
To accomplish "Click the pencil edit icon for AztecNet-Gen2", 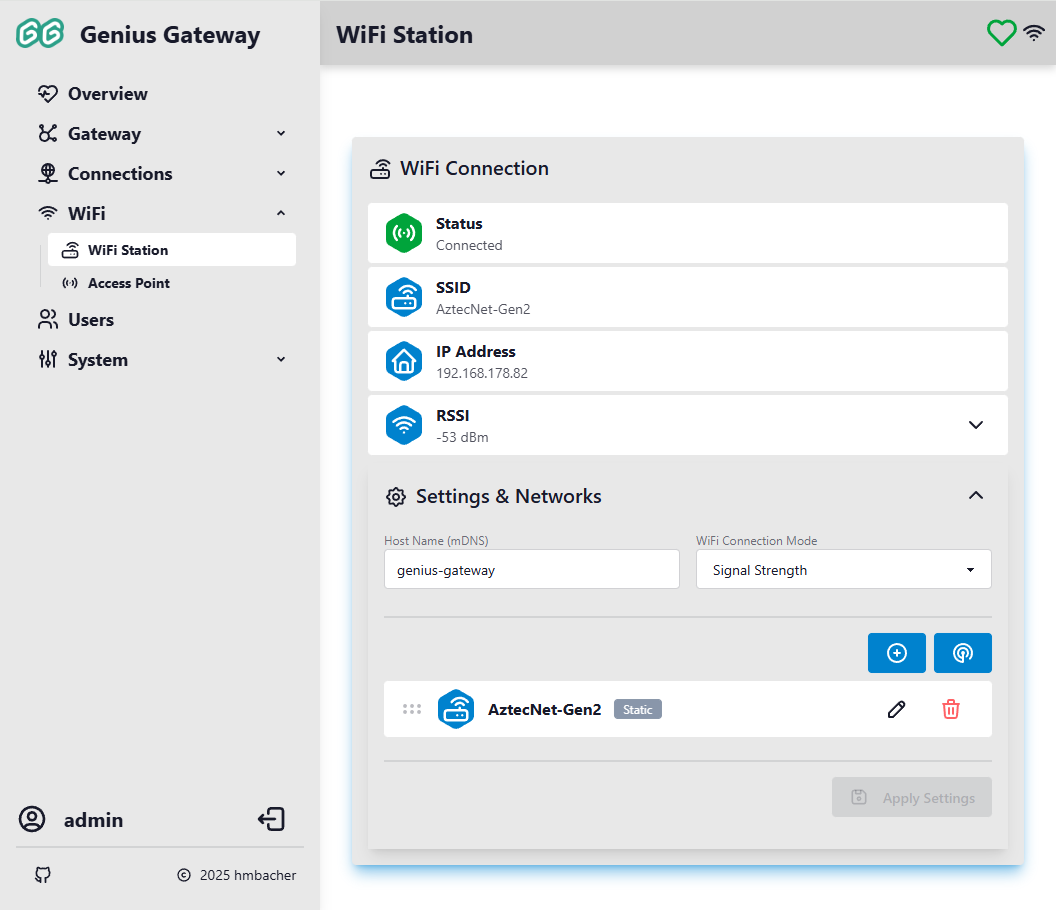I will [x=897, y=709].
